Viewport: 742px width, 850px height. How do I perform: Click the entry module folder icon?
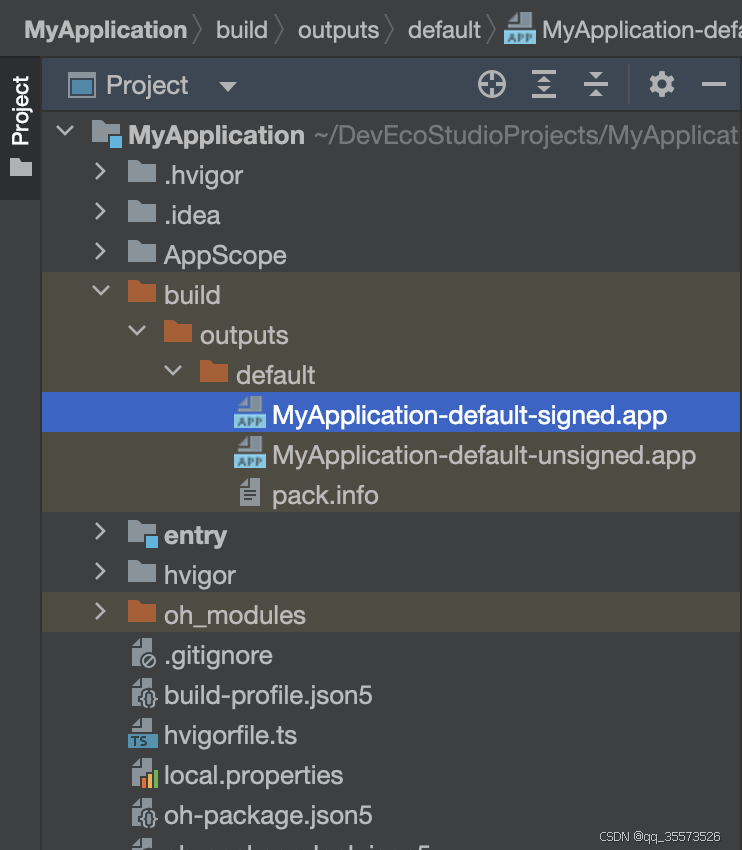pos(143,533)
